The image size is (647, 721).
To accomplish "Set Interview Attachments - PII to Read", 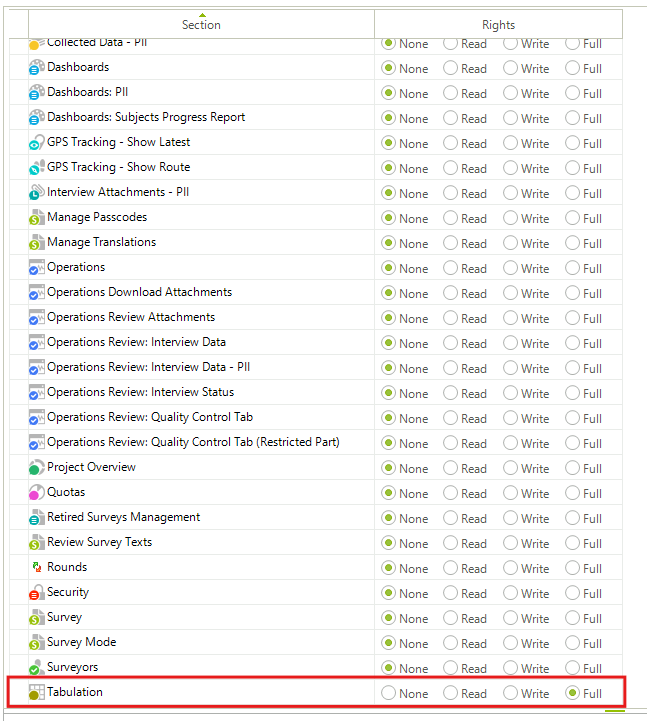I will click(x=451, y=193).
